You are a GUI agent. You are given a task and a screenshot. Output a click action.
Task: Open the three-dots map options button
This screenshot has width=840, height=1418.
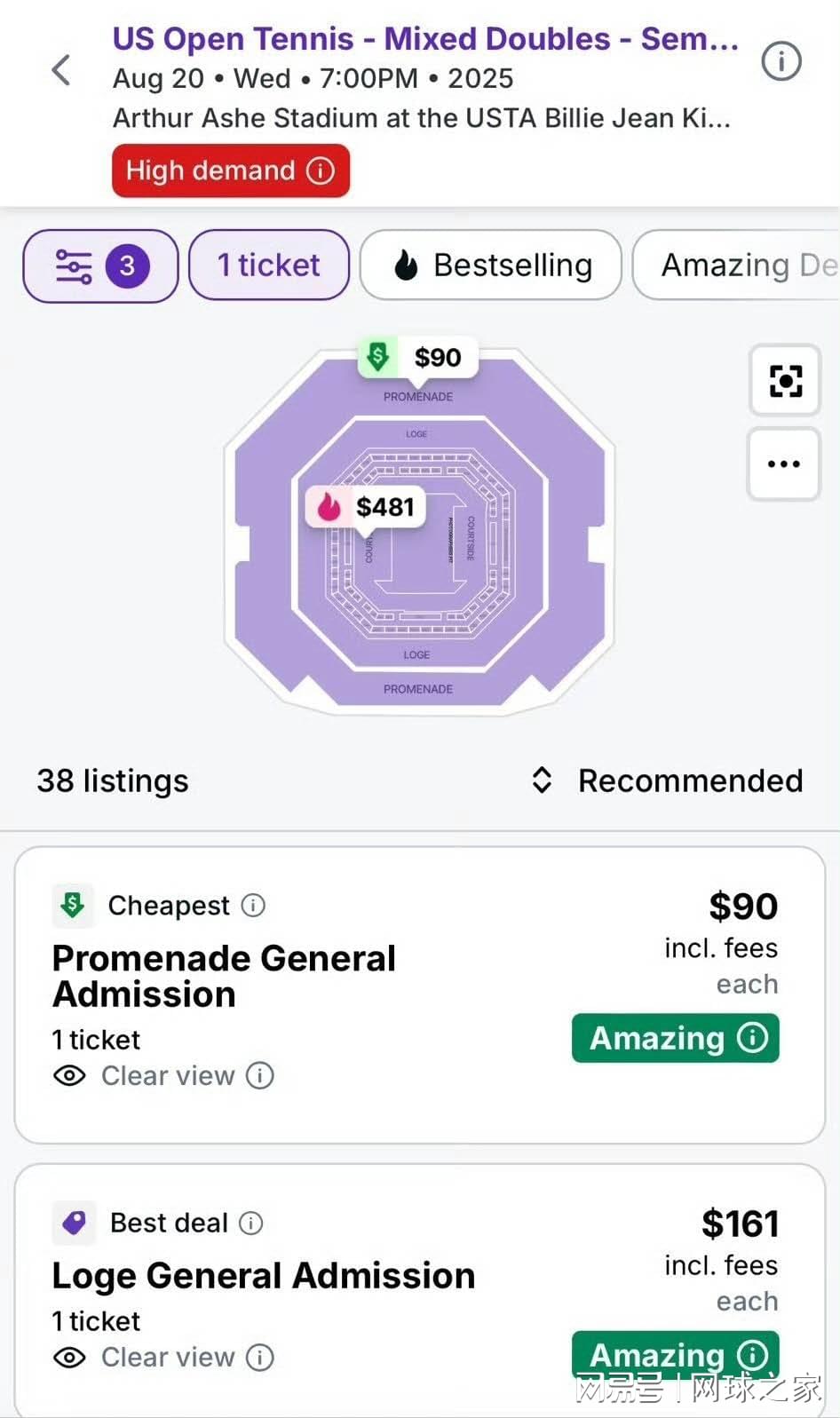coord(783,463)
